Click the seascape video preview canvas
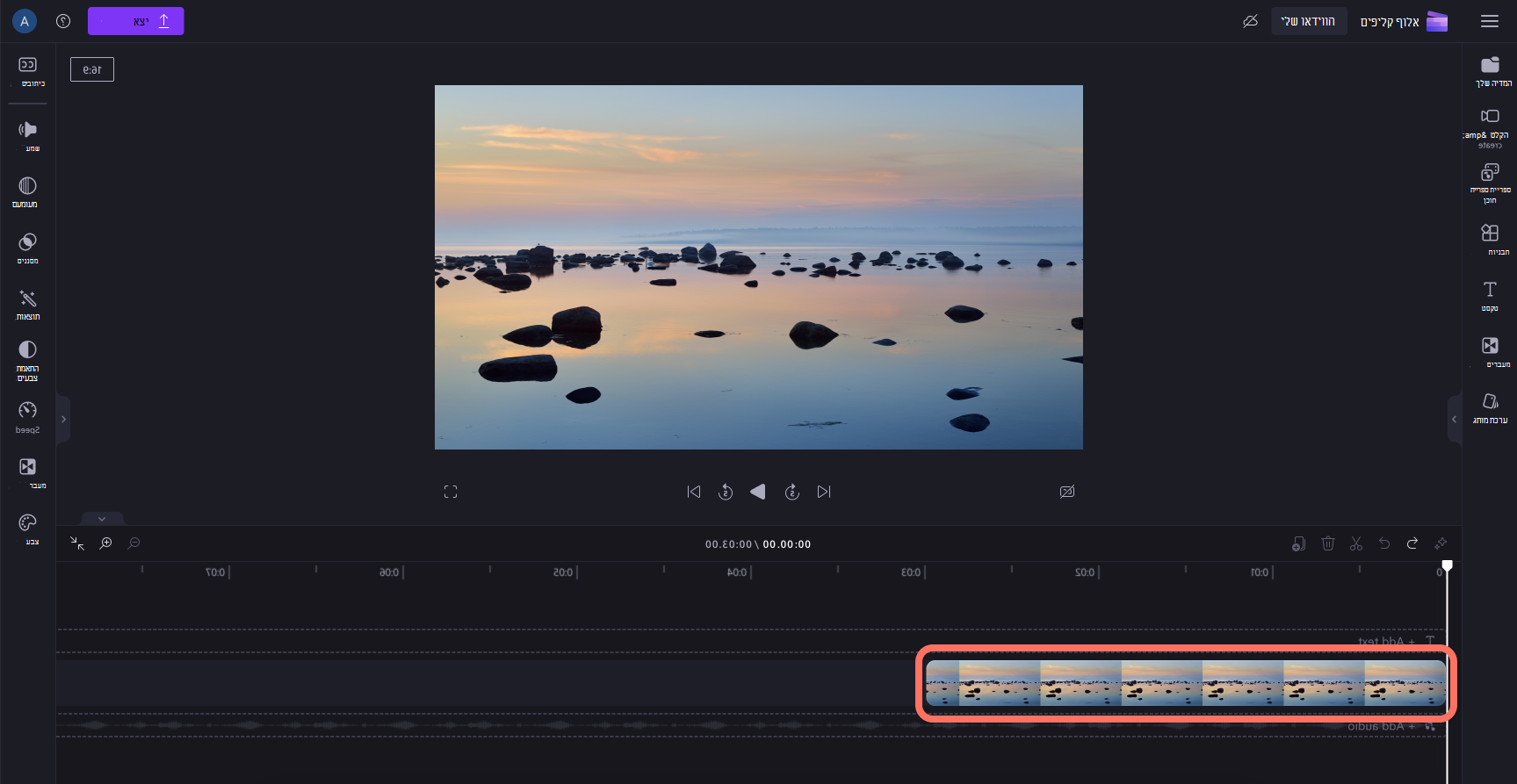1517x784 pixels. 759,267
